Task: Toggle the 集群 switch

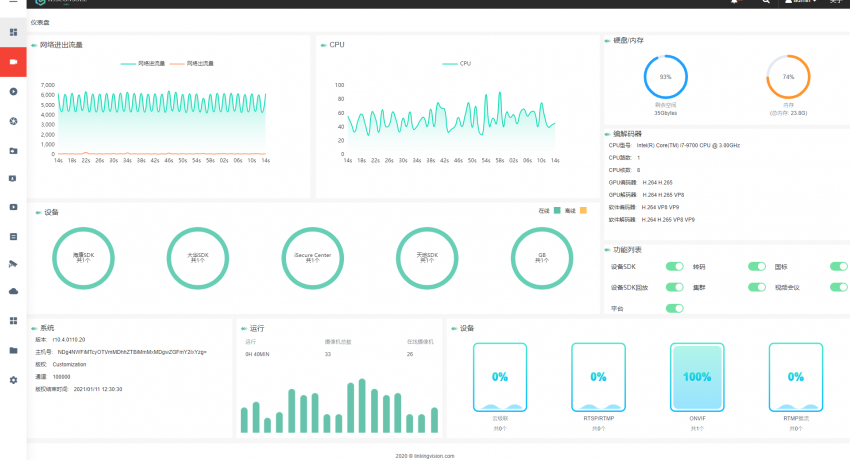Action: pos(757,287)
